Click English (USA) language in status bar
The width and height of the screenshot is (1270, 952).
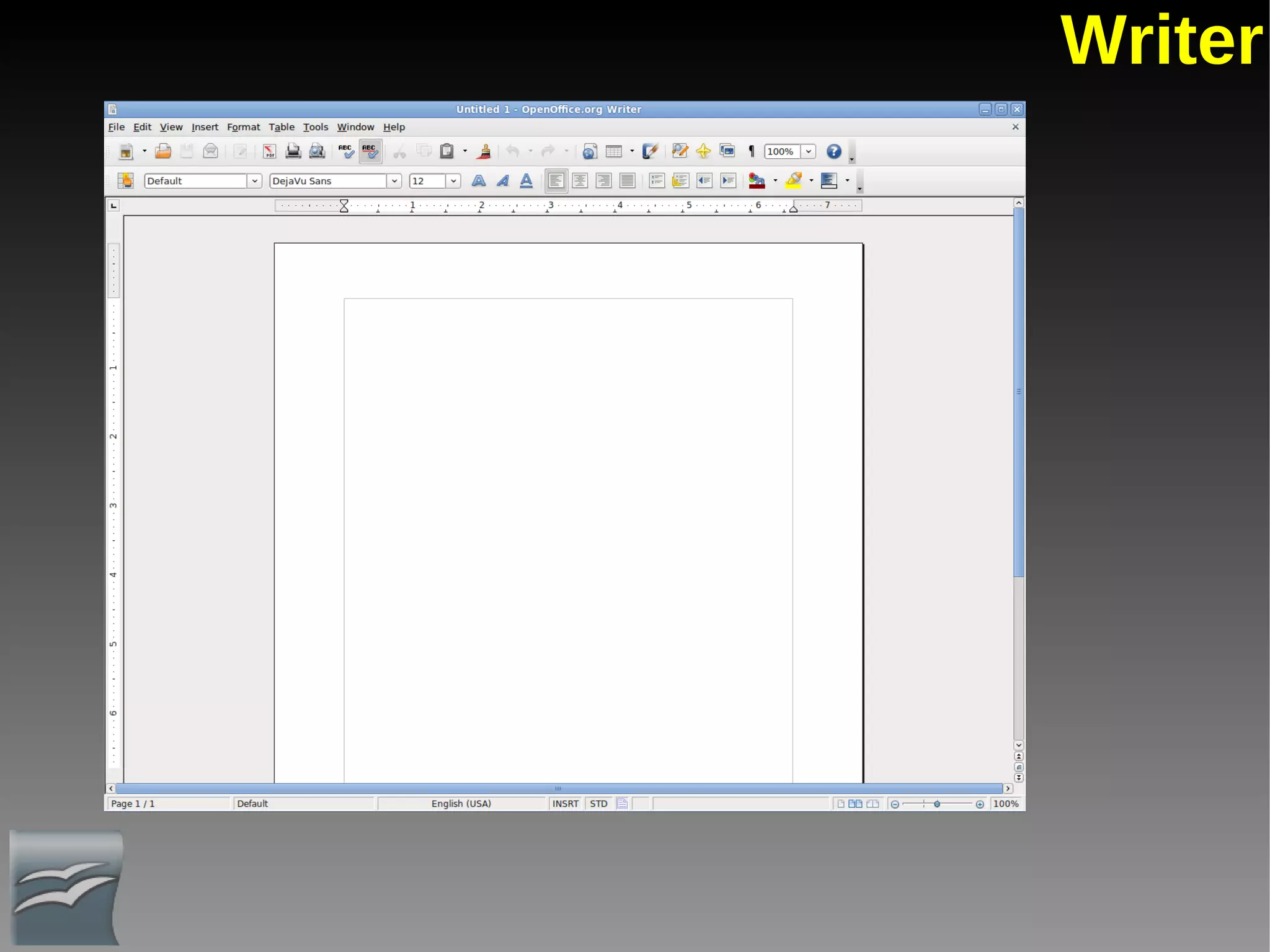coord(461,804)
